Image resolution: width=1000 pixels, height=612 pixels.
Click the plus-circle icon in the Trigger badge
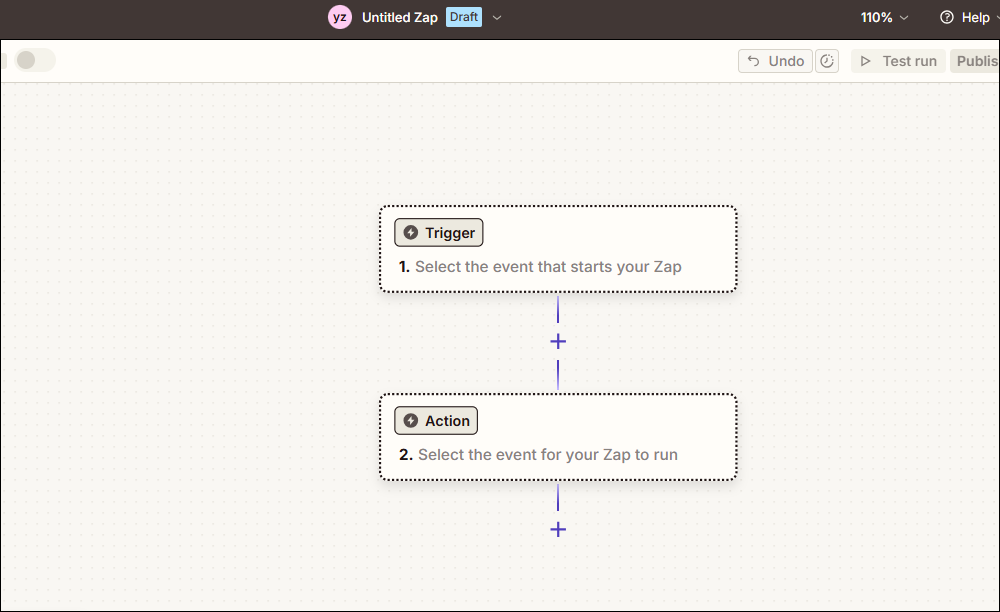(412, 232)
